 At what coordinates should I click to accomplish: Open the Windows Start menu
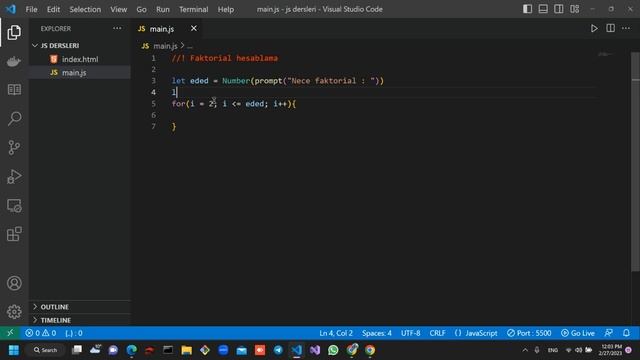13,350
